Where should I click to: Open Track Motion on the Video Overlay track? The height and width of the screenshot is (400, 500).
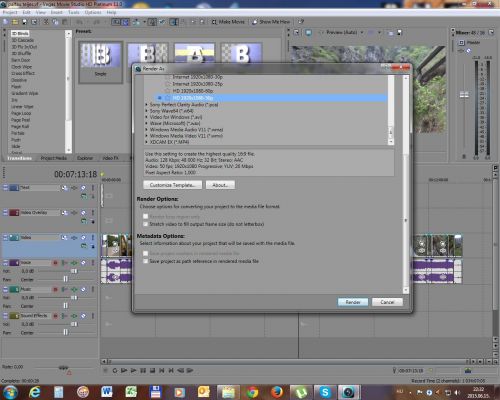[65, 213]
